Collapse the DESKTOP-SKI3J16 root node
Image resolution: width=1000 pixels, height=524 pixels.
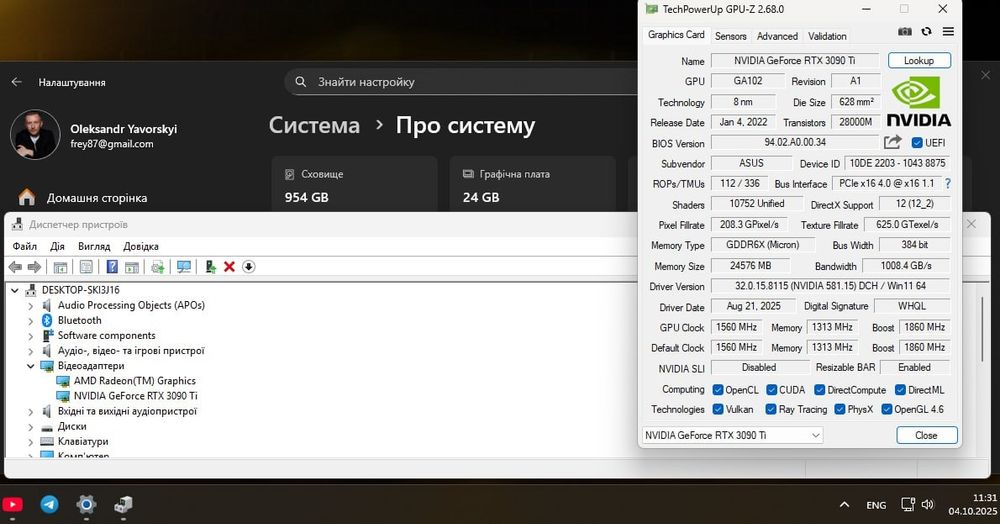(15, 290)
